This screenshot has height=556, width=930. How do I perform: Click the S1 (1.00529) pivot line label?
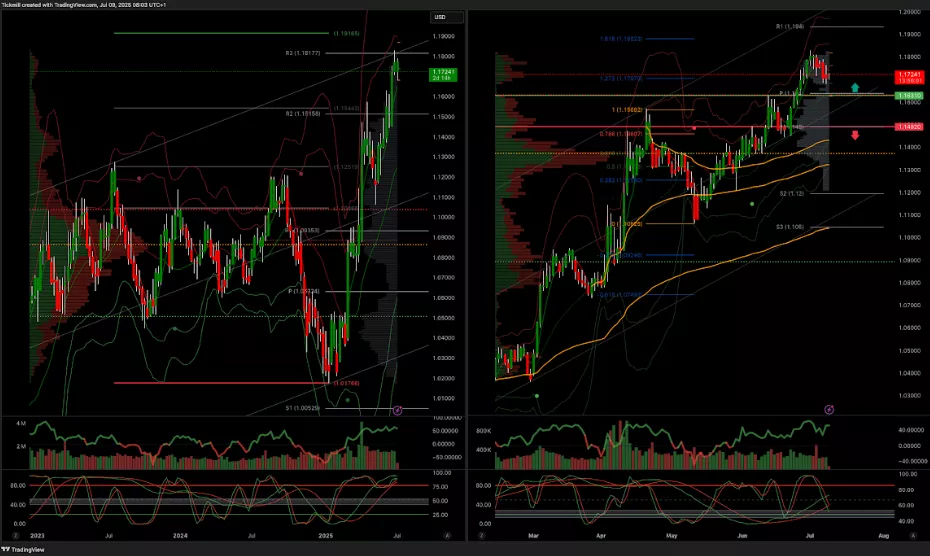[329, 408]
